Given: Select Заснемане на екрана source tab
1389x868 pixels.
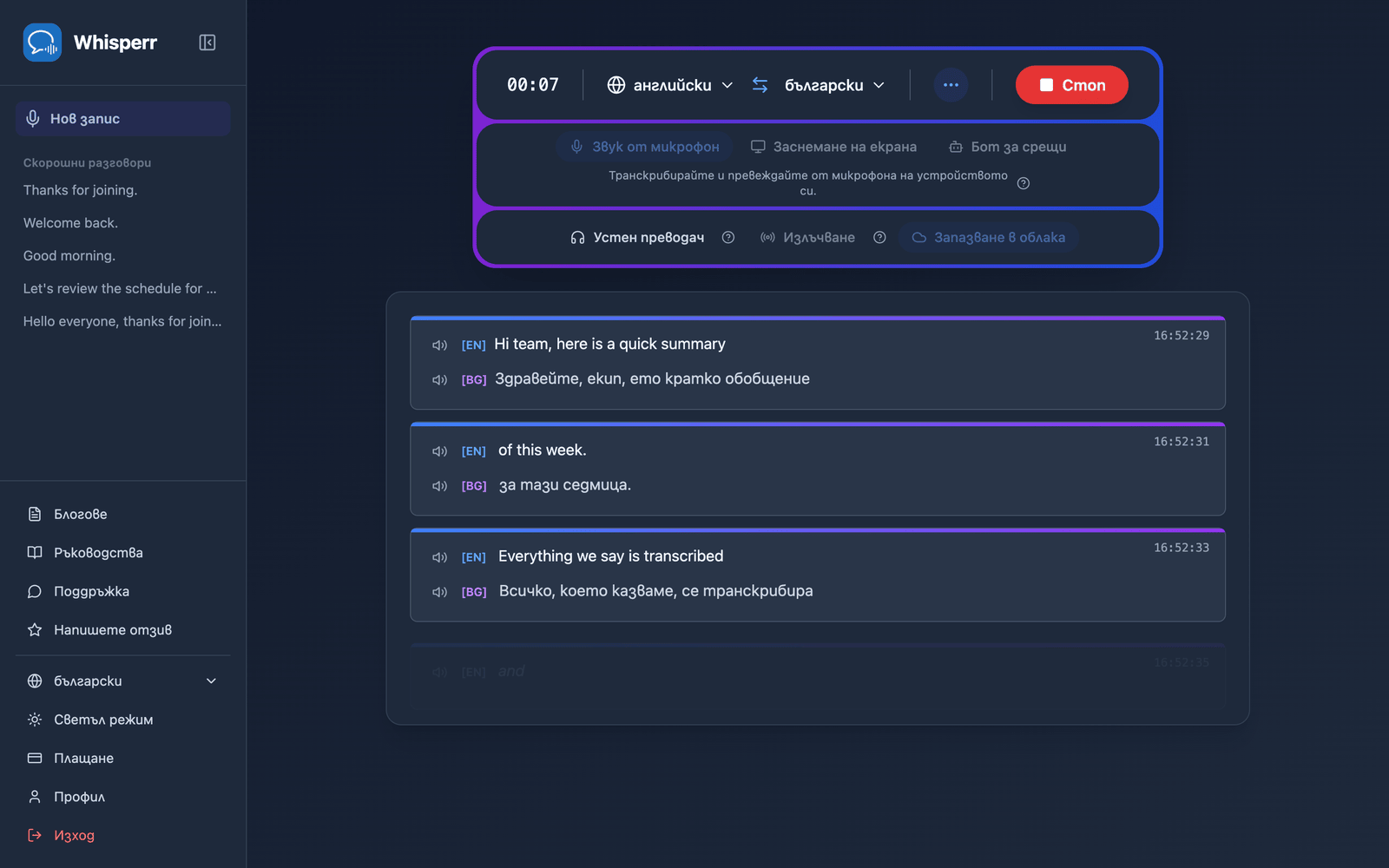Looking at the screenshot, I should pos(833,147).
